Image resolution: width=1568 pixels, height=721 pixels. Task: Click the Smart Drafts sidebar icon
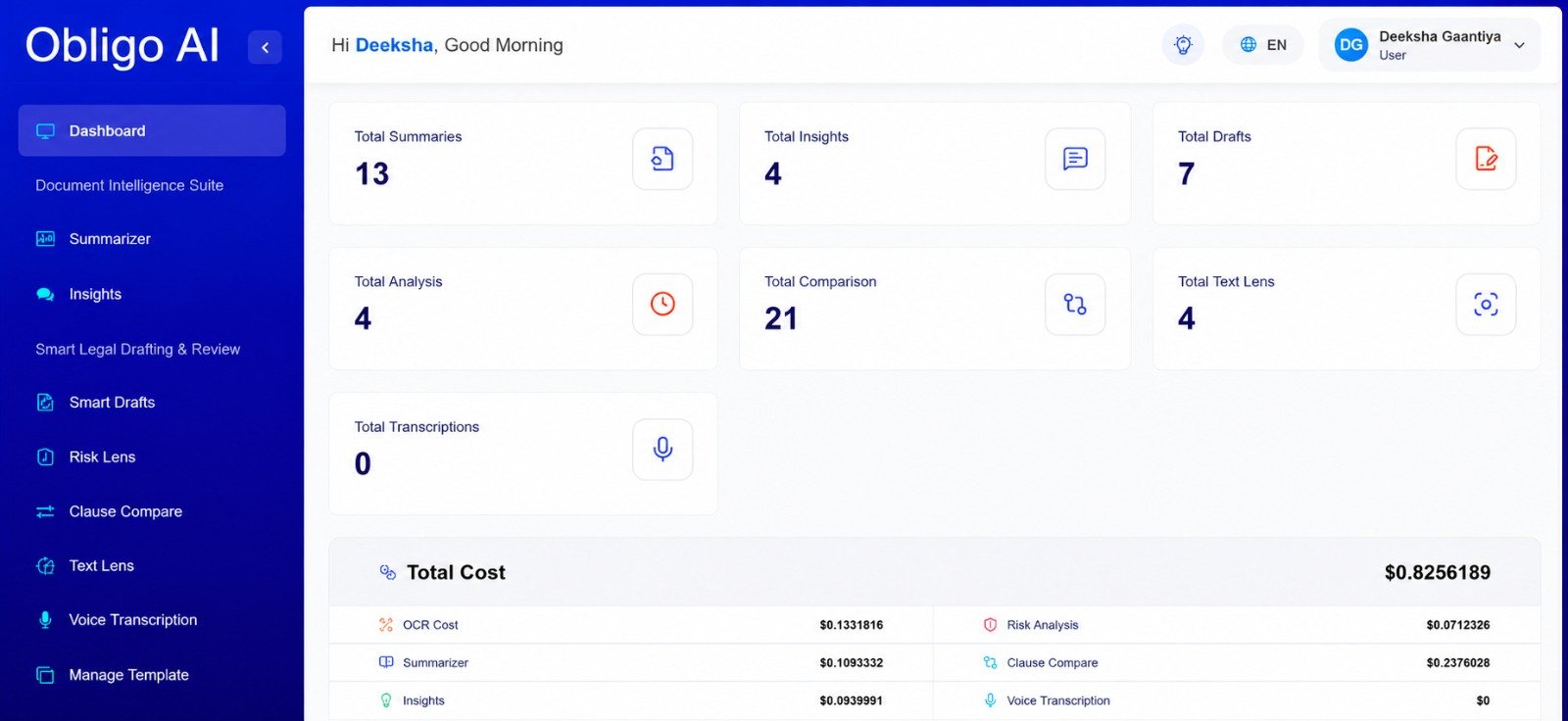click(x=45, y=403)
